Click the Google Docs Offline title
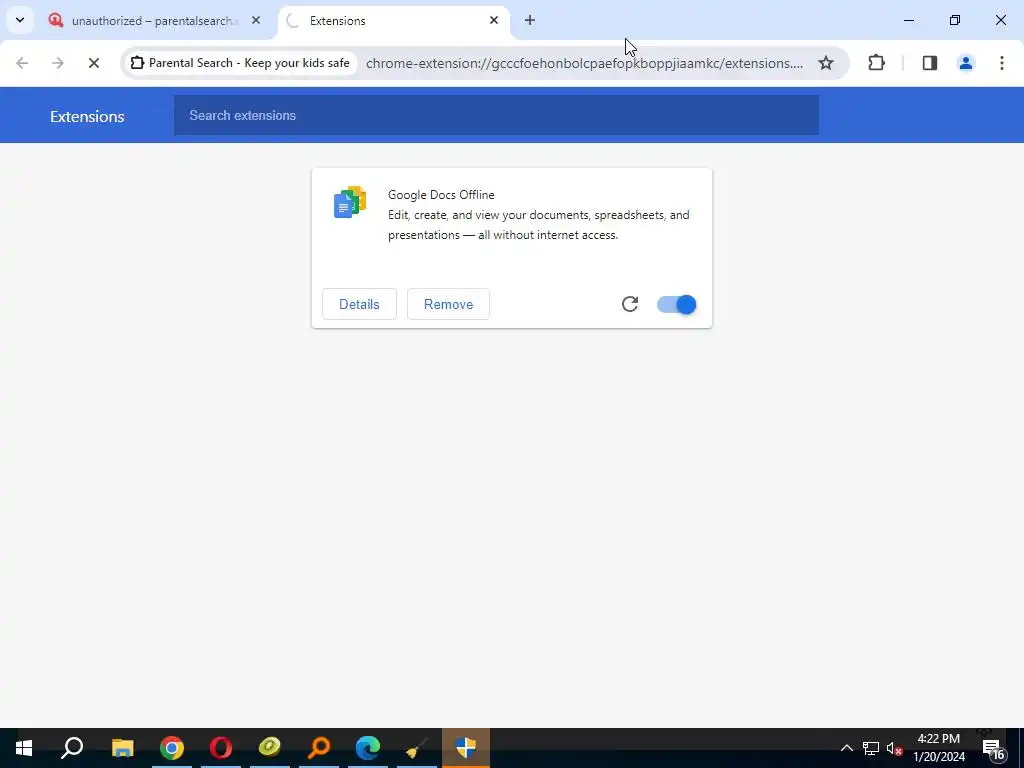Image resolution: width=1024 pixels, height=768 pixels. pyautogui.click(x=441, y=195)
